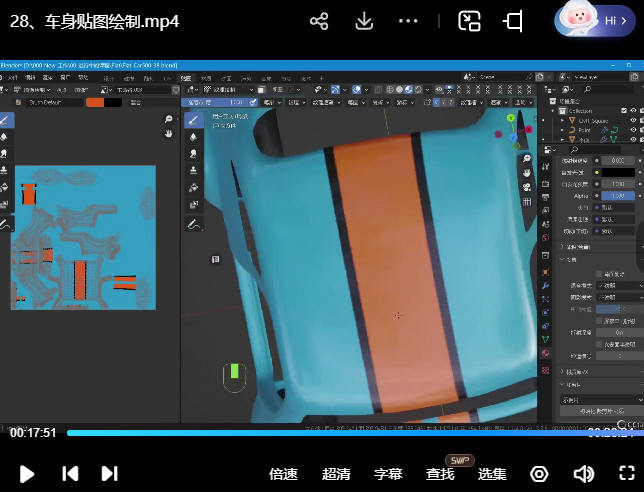Open the 倍速 playback speed menu
The image size is (644, 492).
tap(284, 474)
